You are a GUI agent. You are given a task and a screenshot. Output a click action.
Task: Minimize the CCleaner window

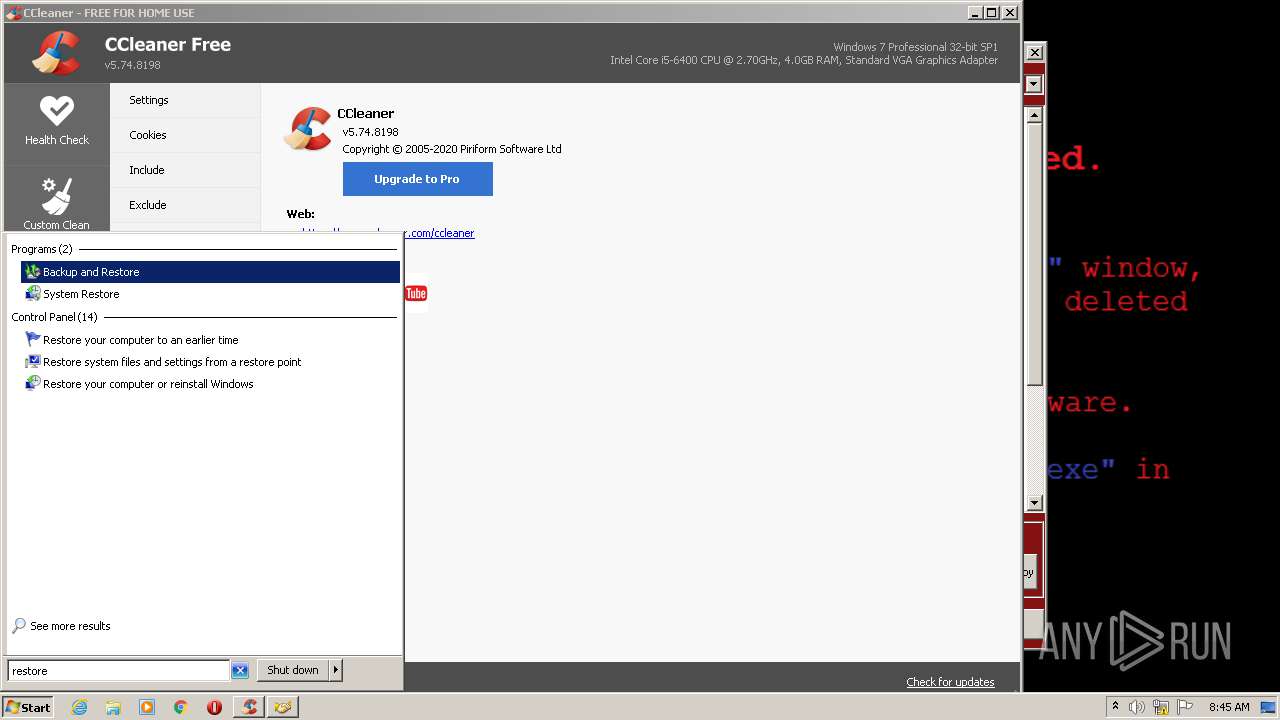(975, 12)
